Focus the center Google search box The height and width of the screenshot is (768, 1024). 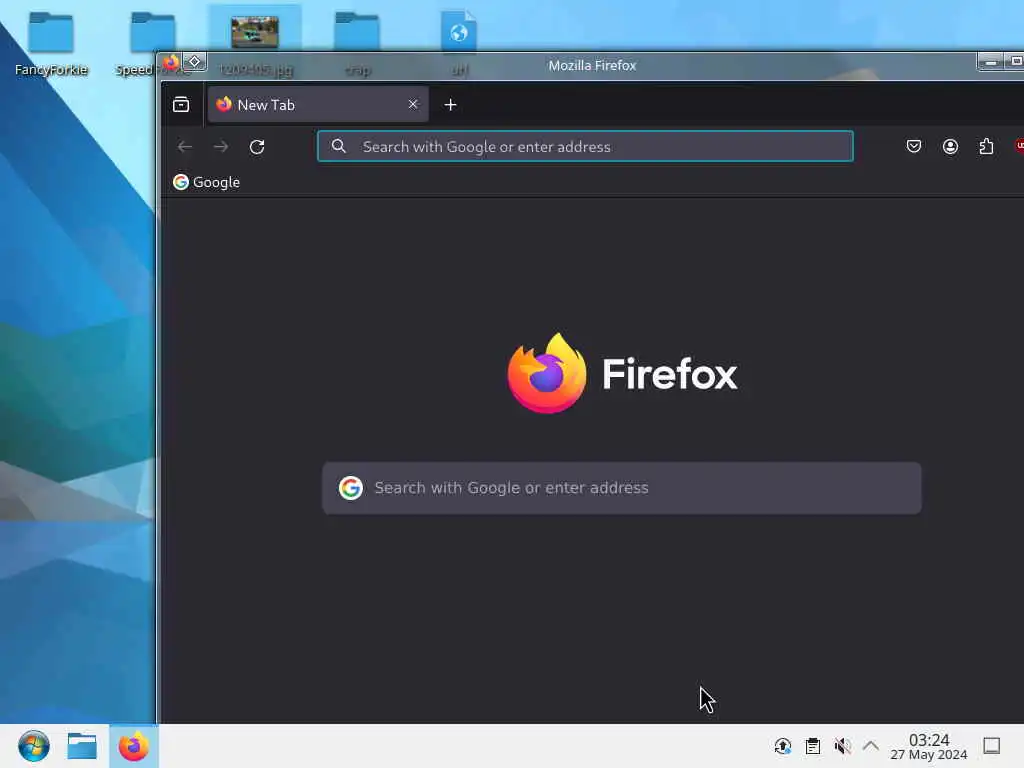pos(622,488)
